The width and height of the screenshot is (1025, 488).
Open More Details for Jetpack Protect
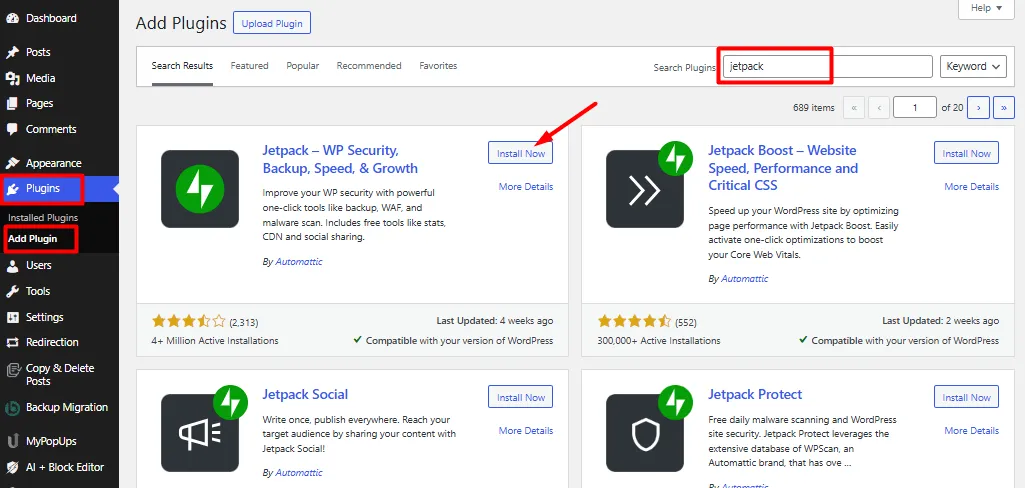[x=971, y=431]
